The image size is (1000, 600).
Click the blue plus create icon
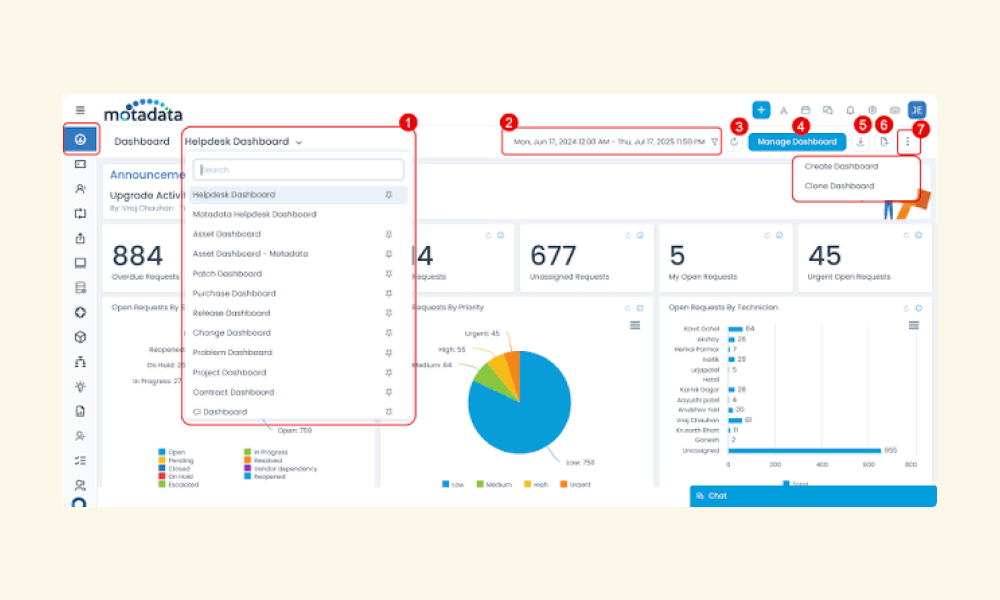pyautogui.click(x=761, y=110)
